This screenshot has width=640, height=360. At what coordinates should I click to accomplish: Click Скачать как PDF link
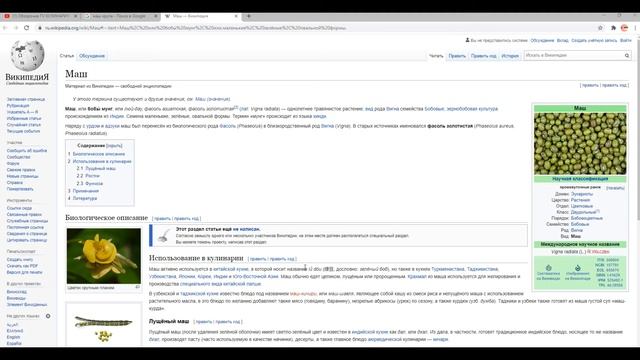click(x=22, y=266)
